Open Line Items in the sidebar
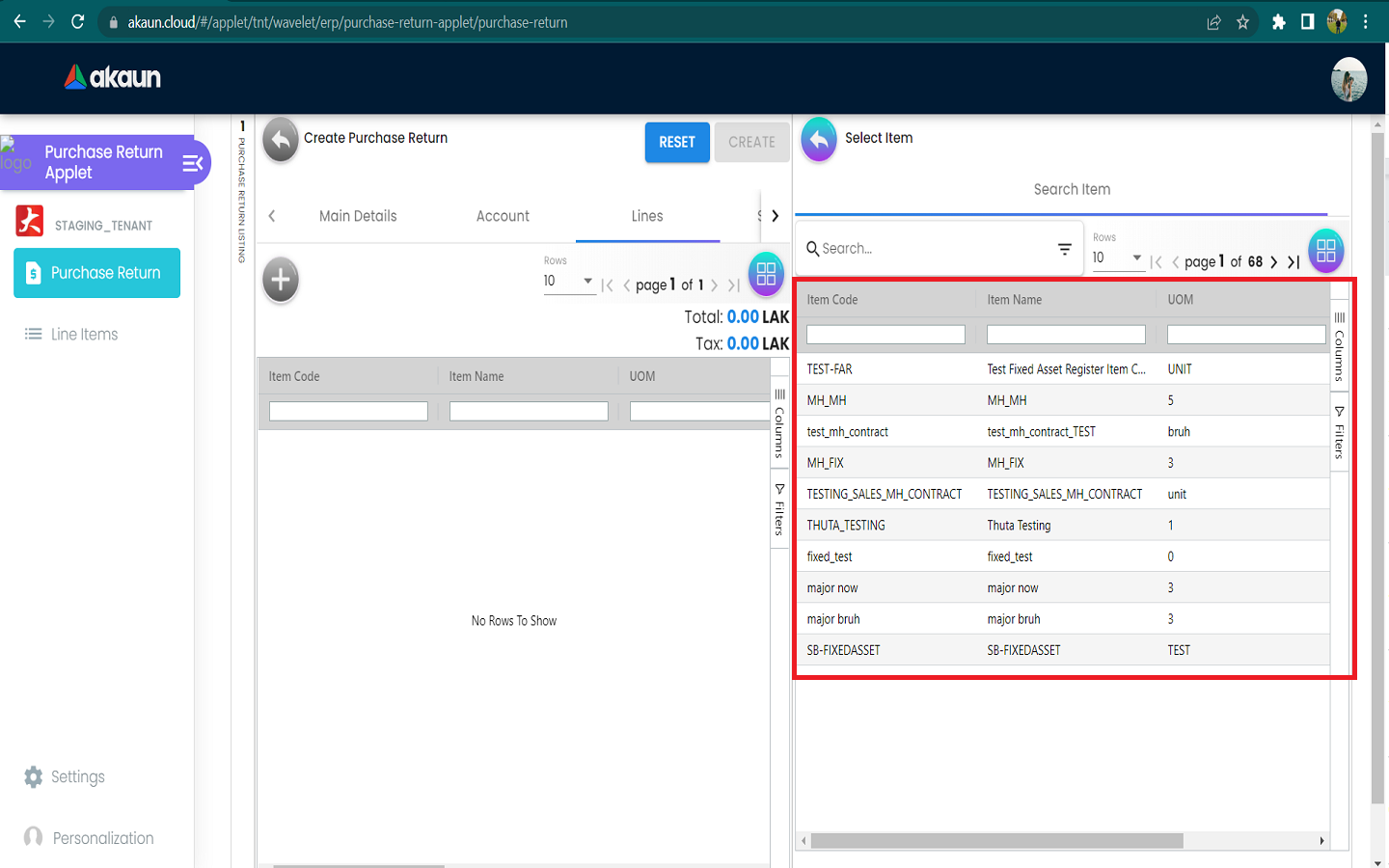 point(84,335)
